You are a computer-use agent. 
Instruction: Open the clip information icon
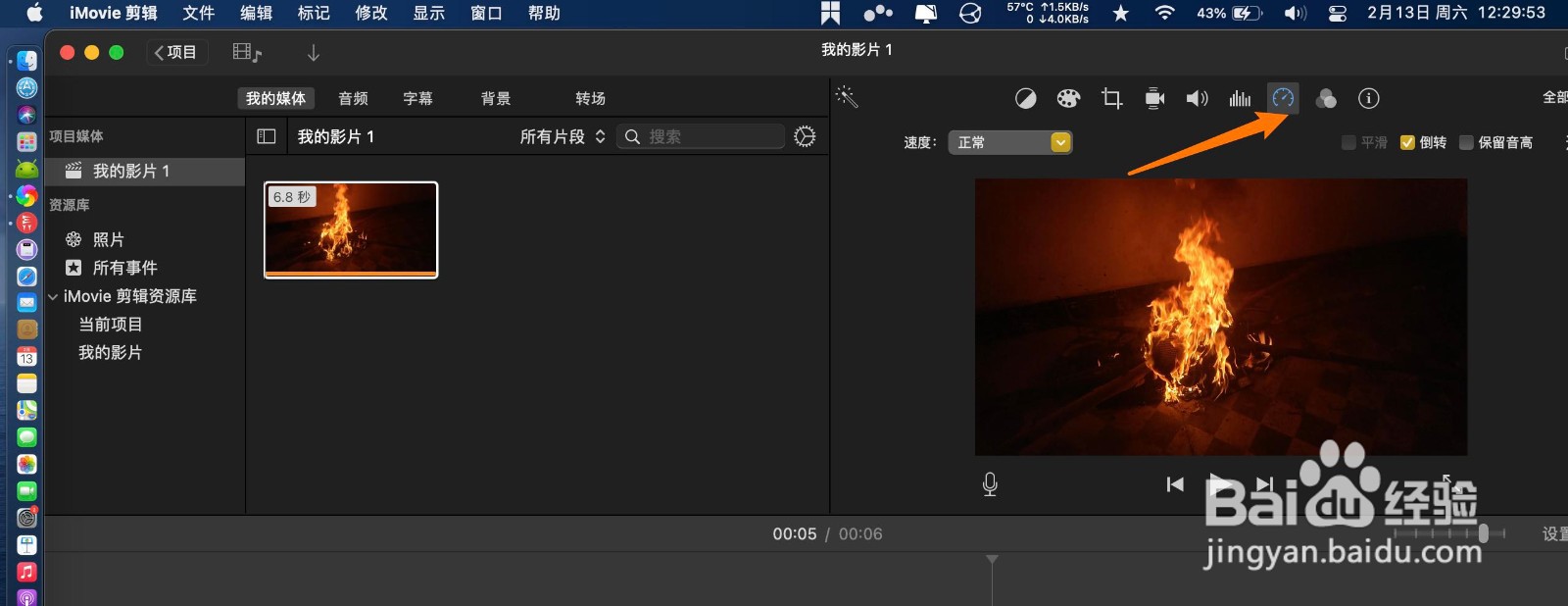(1369, 98)
